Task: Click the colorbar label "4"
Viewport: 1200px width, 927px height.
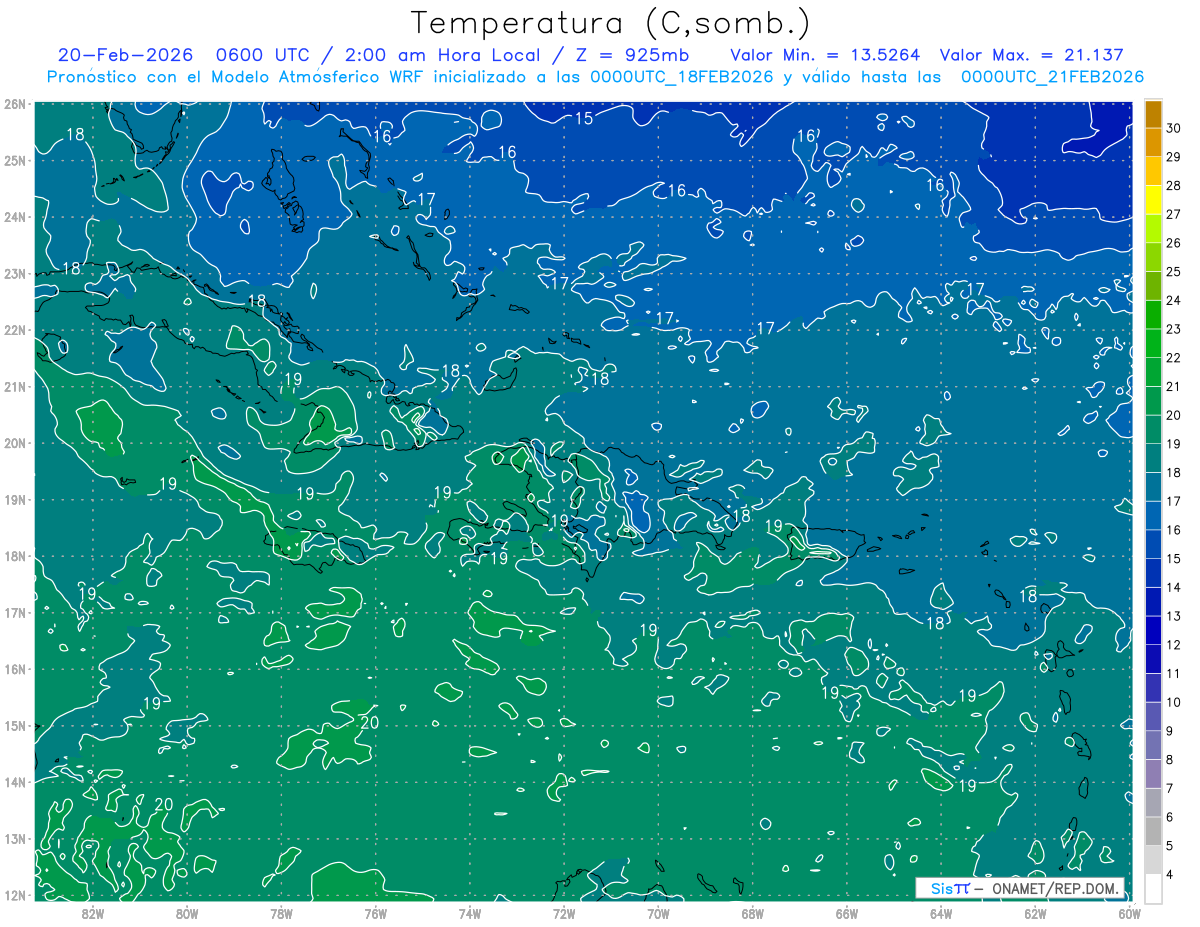Action: point(1170,875)
